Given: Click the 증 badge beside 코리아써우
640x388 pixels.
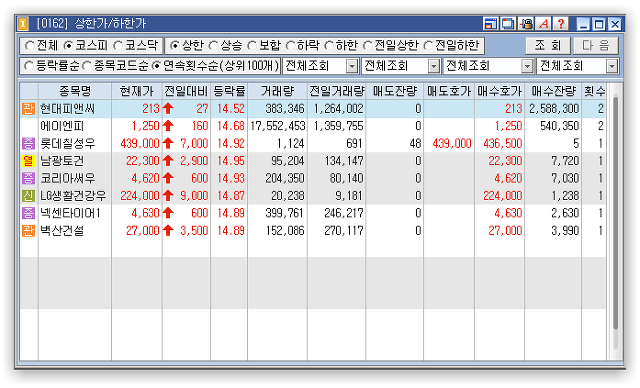Looking at the screenshot, I should point(28,178).
